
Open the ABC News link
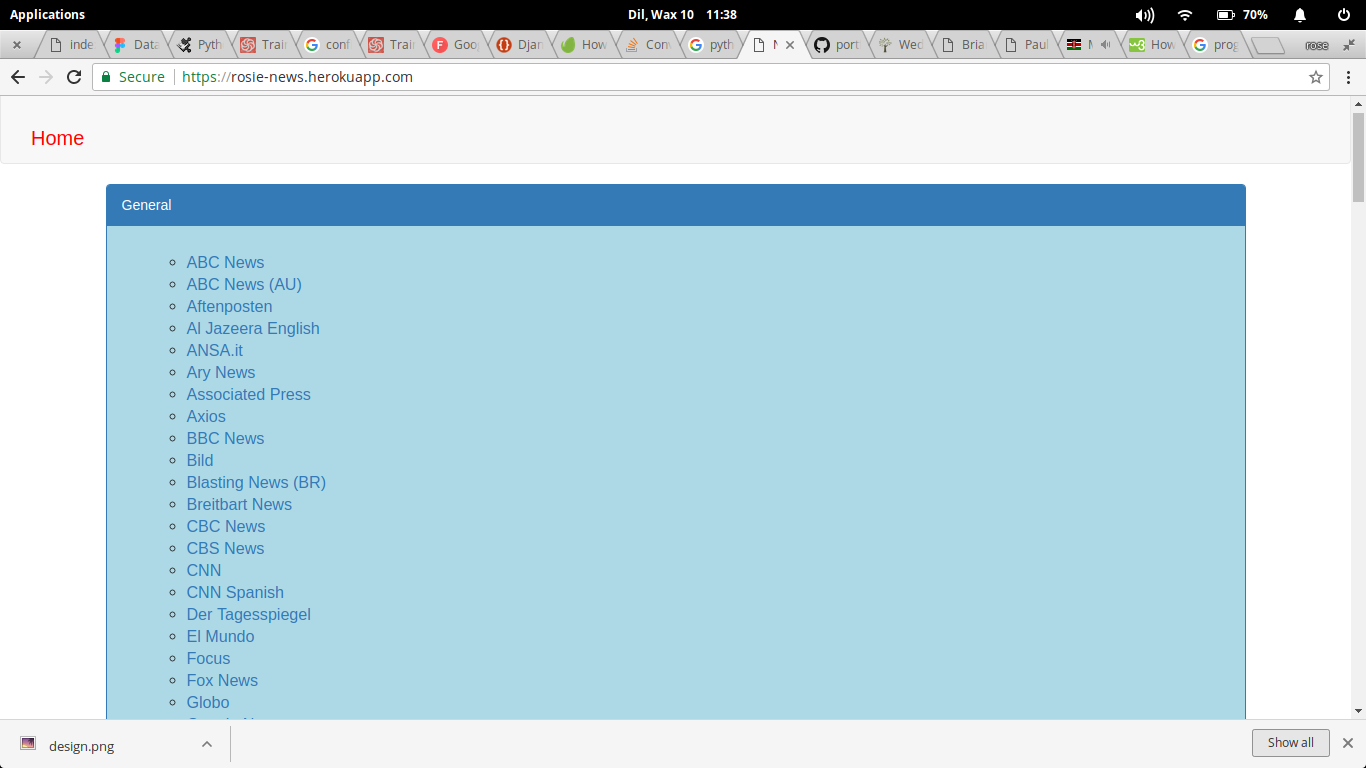click(x=225, y=262)
